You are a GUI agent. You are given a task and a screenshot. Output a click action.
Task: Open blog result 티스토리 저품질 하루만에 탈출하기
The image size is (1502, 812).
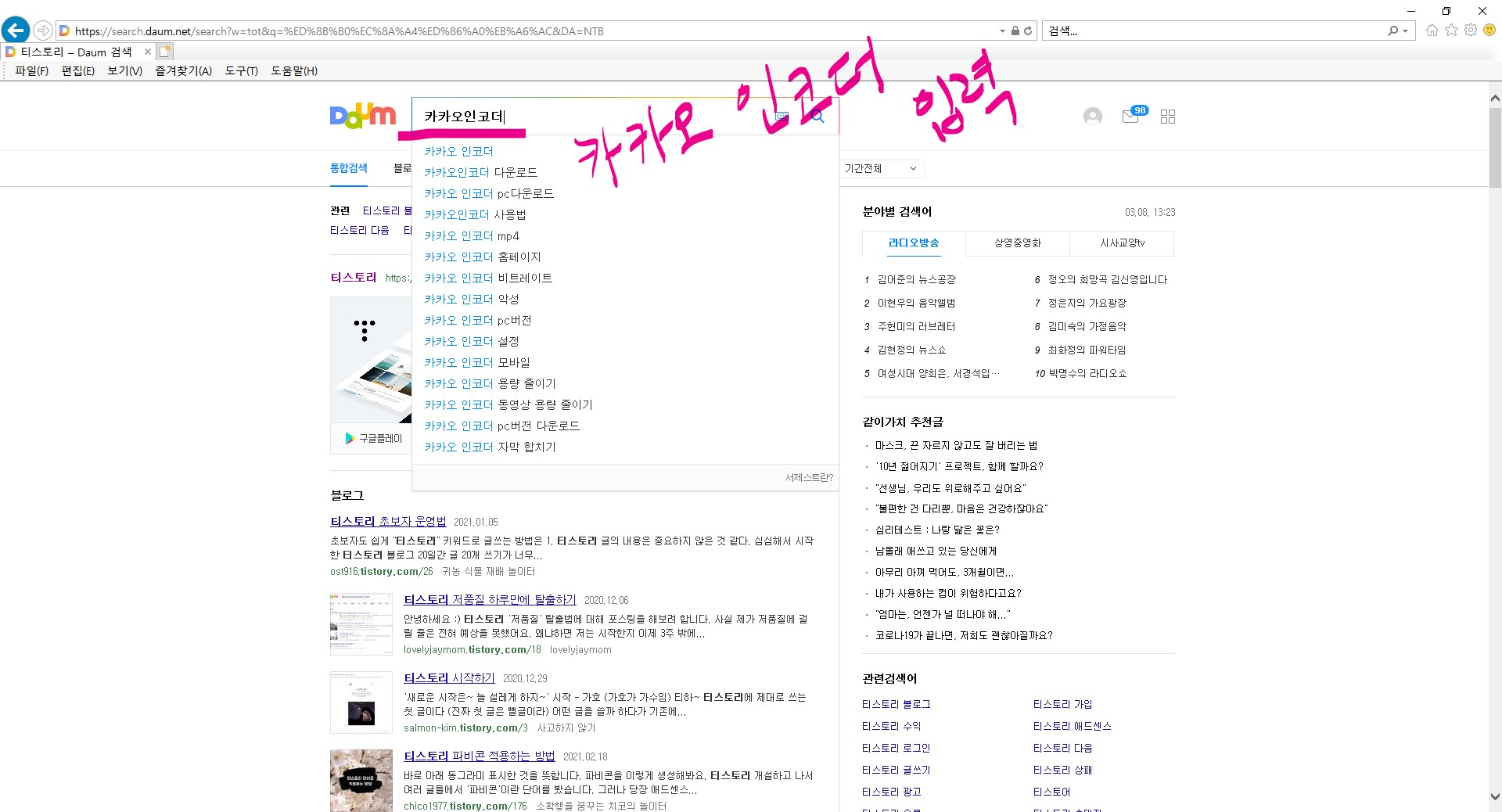coord(490,599)
